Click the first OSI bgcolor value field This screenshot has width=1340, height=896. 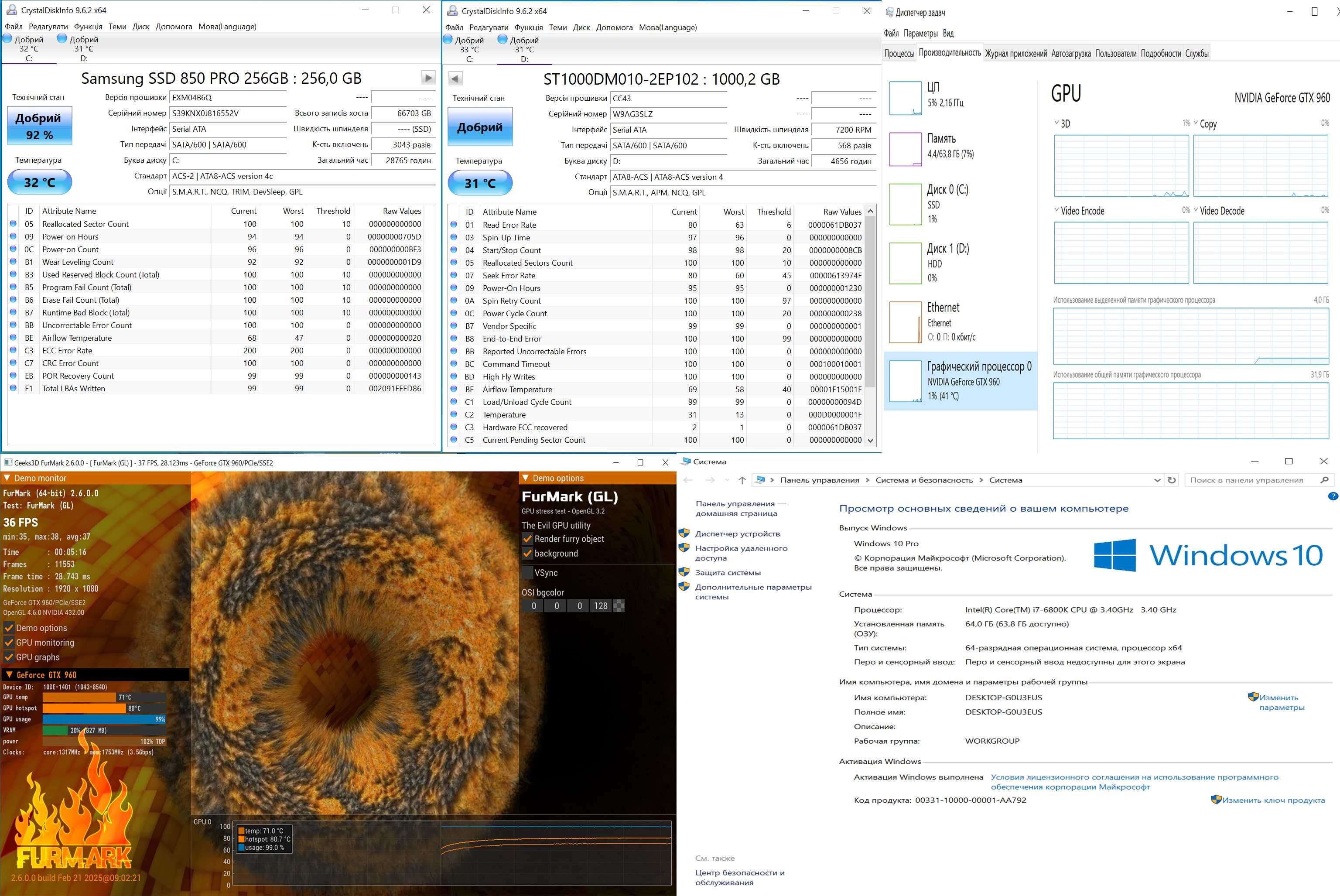click(x=534, y=606)
